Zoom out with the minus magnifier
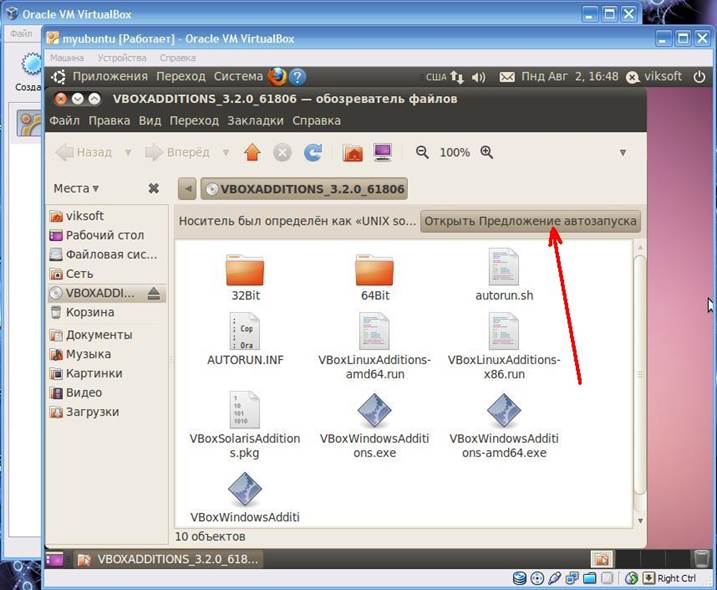The width and height of the screenshot is (717, 590). [x=422, y=152]
